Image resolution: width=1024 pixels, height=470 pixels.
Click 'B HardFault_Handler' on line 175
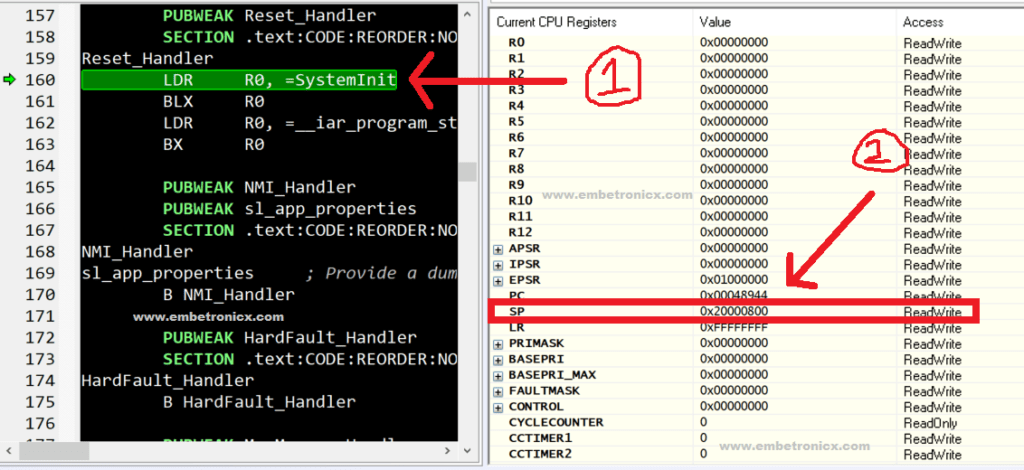tap(259, 402)
